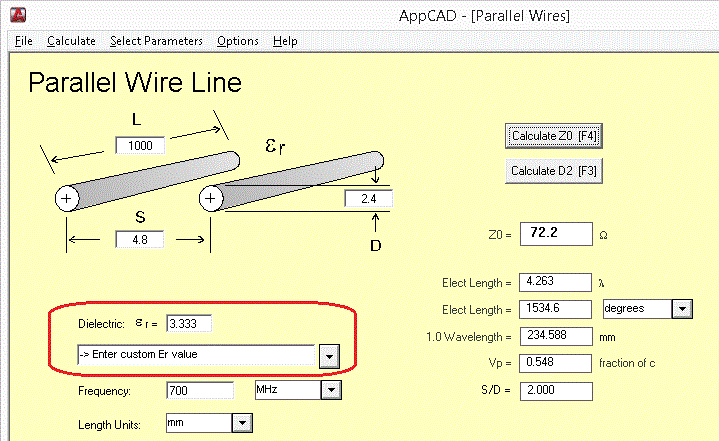The width and height of the screenshot is (719, 441).
Task: Click the right wire plus-sign end cap
Action: 210,198
